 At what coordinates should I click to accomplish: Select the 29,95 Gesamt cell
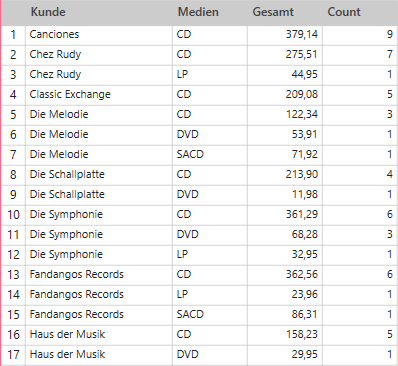(x=285, y=355)
